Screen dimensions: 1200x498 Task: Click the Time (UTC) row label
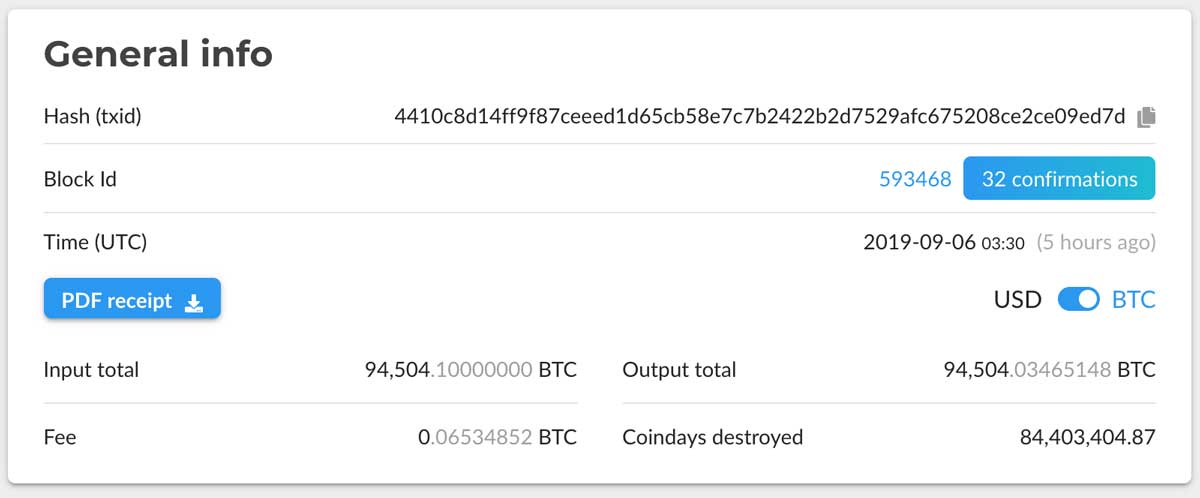95,242
